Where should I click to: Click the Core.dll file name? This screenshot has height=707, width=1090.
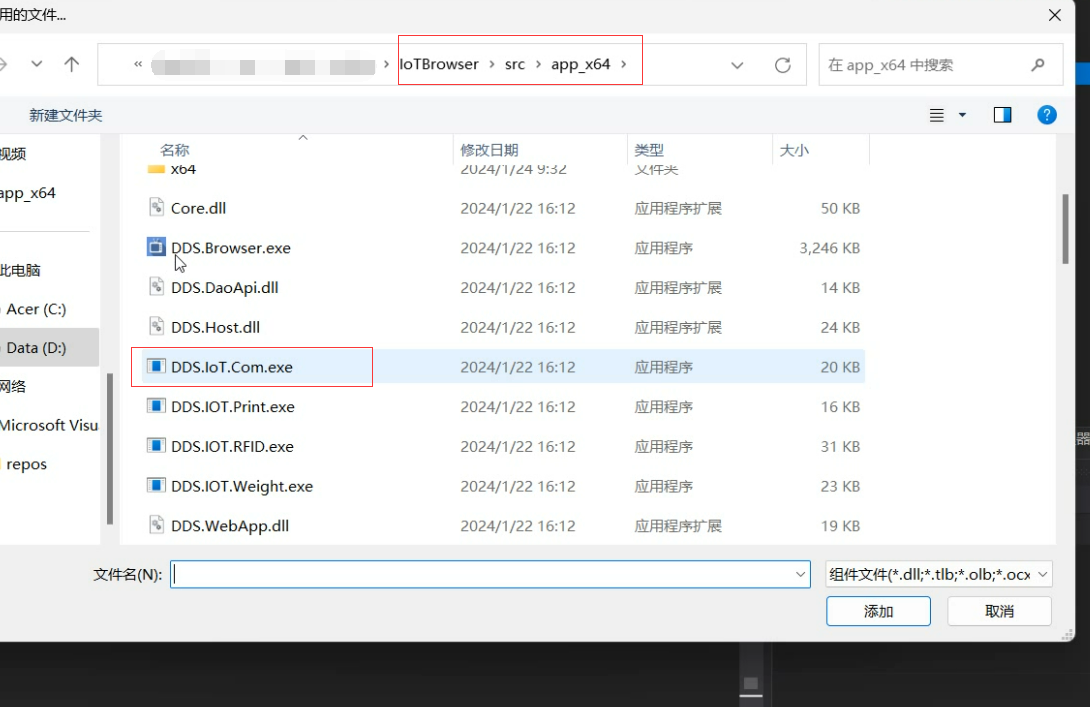click(198, 208)
